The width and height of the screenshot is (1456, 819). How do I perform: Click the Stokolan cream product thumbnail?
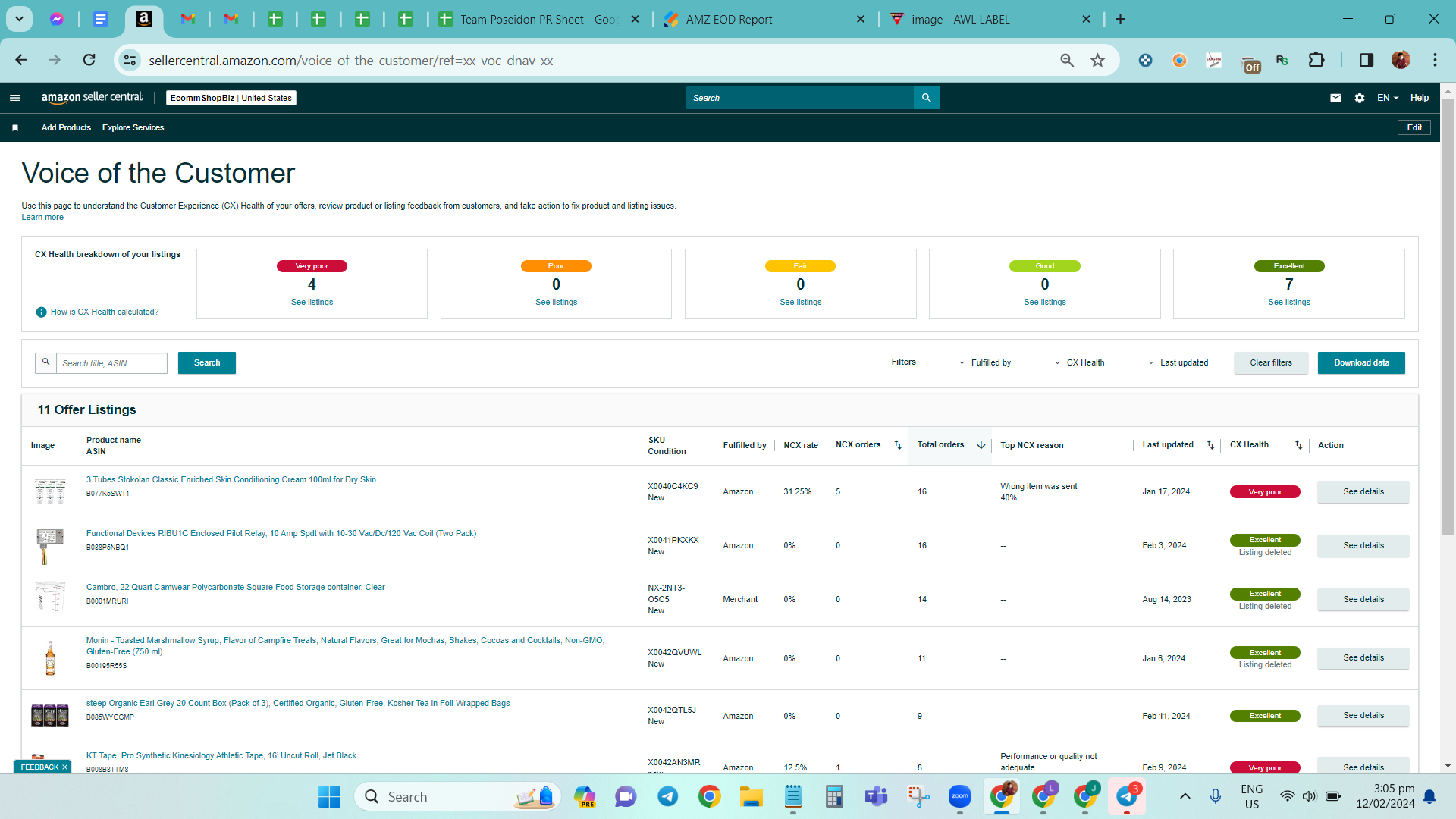coord(50,491)
